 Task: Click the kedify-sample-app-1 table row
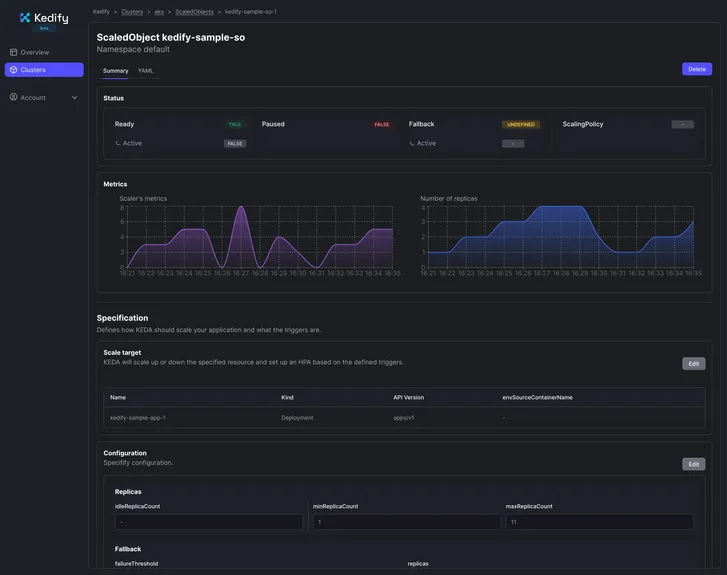pos(138,418)
